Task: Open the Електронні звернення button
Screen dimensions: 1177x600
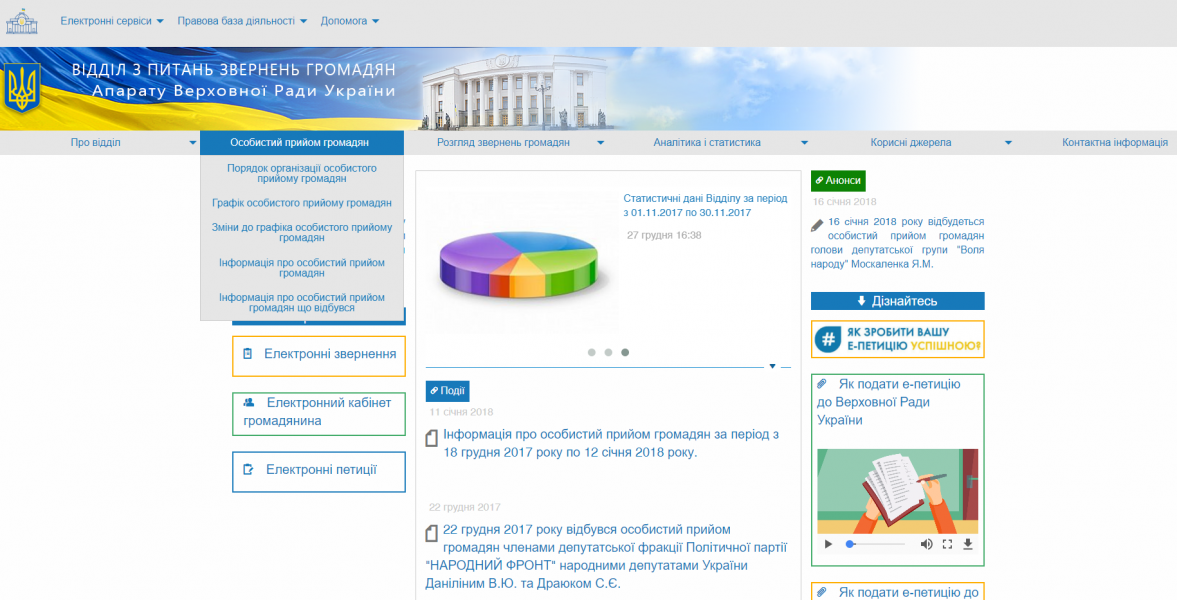Action: [x=319, y=356]
